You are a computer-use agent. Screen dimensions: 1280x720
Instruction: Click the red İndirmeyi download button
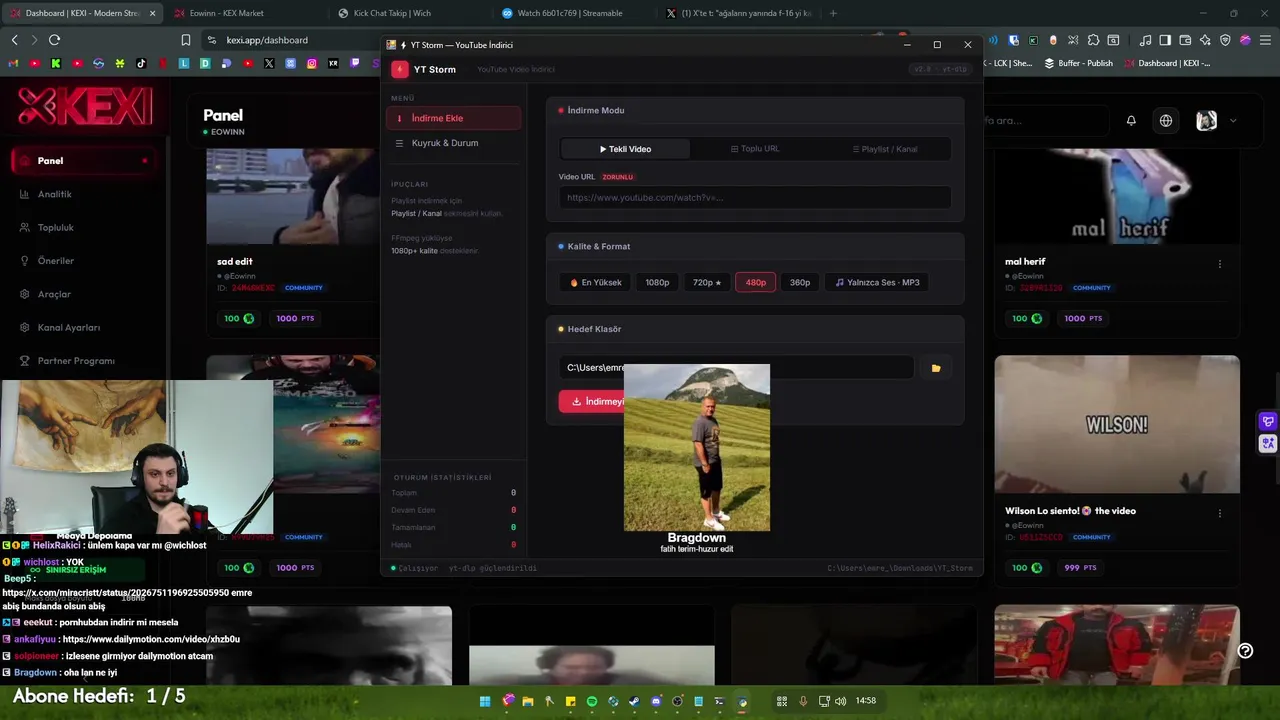coord(592,401)
